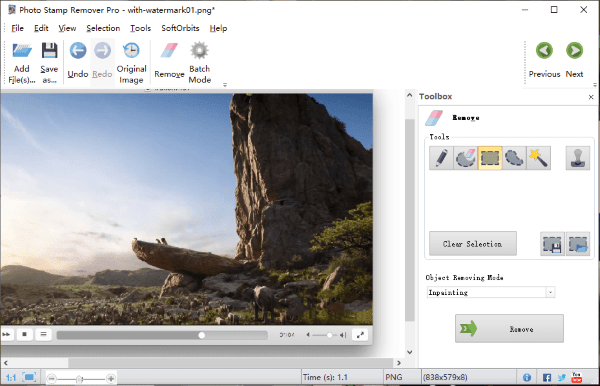
Task: Click zoom in plus icon
Action: pos(111,379)
